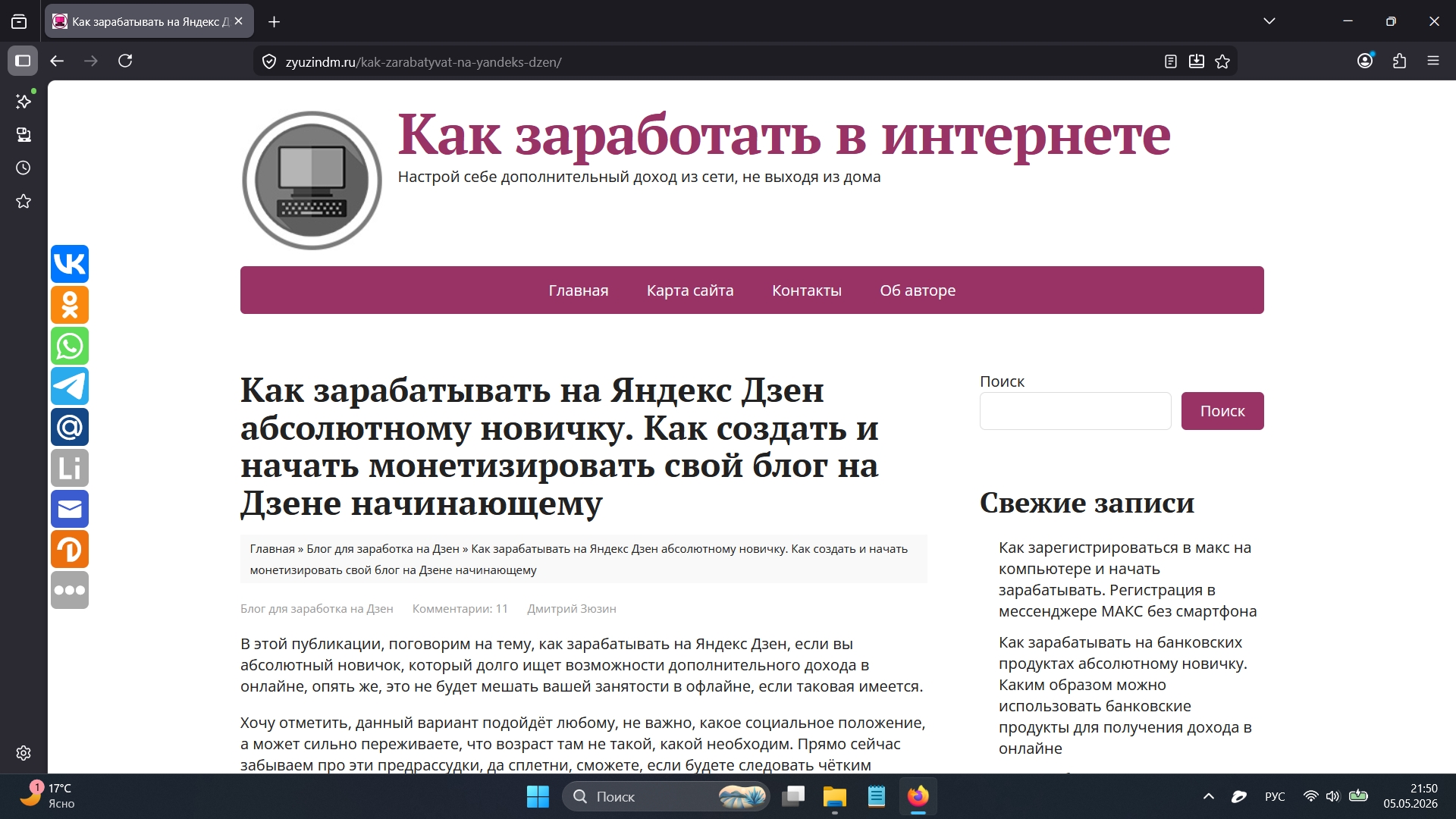Share to Pinterest via orange icon
Screen dimensions: 1456x819
pos(70,549)
